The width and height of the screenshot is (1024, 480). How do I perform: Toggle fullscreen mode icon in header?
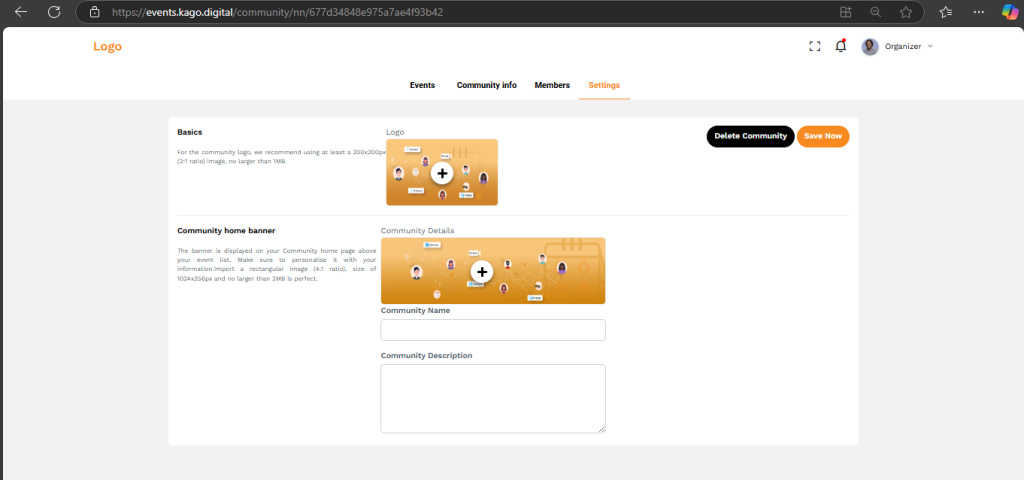814,46
